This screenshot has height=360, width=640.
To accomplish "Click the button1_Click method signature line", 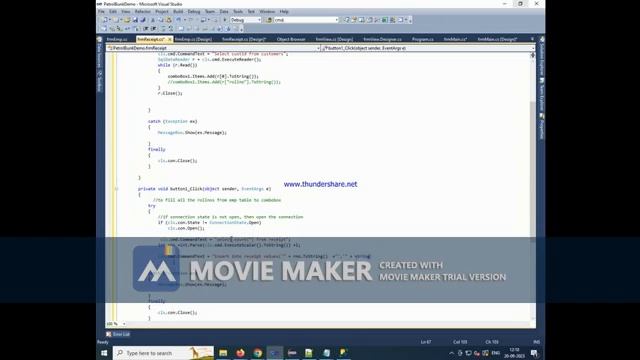I will 204,189.
